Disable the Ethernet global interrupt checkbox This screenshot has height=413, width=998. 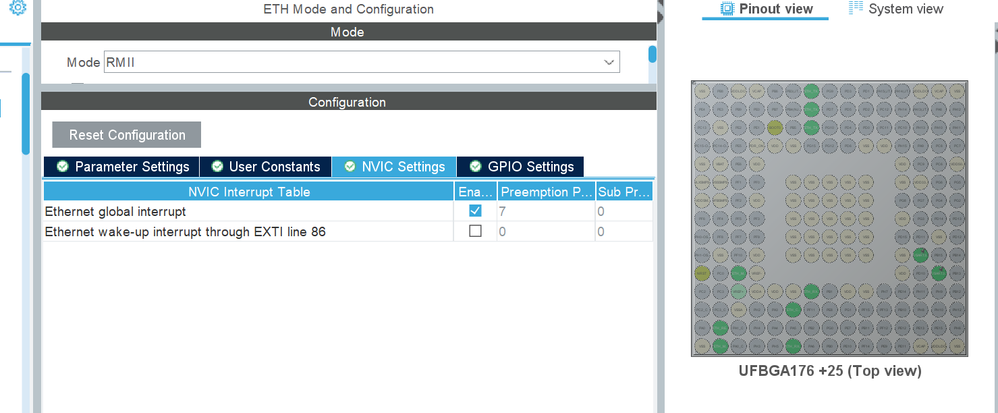pos(475,211)
